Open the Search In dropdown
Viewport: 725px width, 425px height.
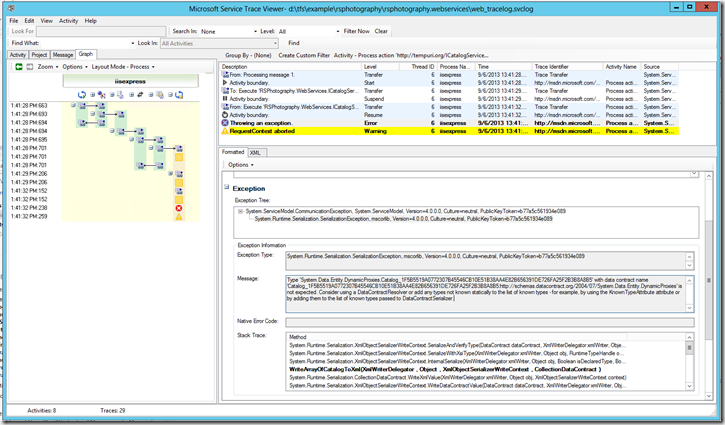(x=257, y=32)
